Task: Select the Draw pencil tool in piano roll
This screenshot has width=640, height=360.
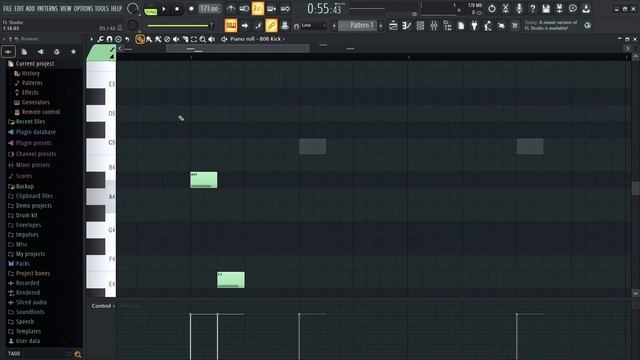Action: (x=140, y=39)
